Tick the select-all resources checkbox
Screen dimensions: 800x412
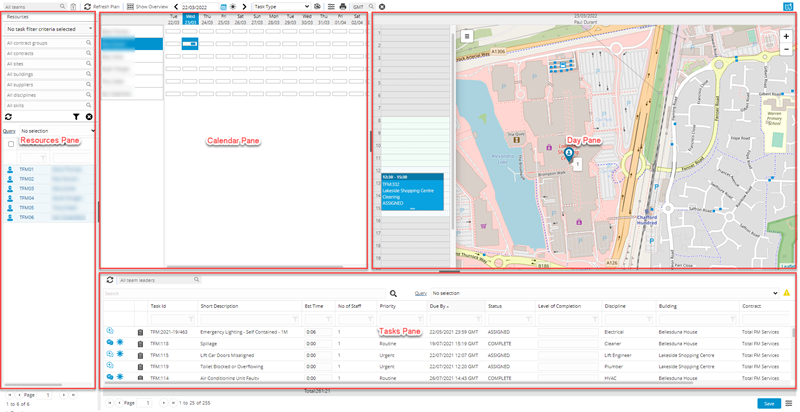[11, 144]
